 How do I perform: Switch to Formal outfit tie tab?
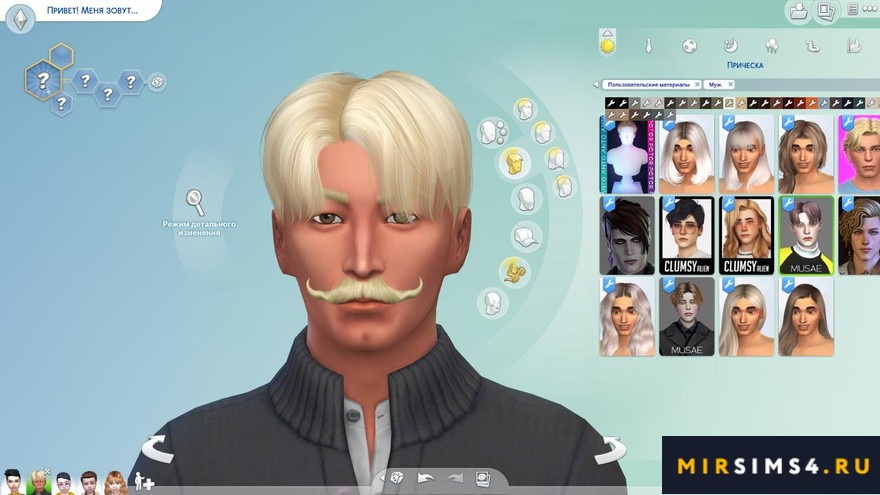point(649,45)
